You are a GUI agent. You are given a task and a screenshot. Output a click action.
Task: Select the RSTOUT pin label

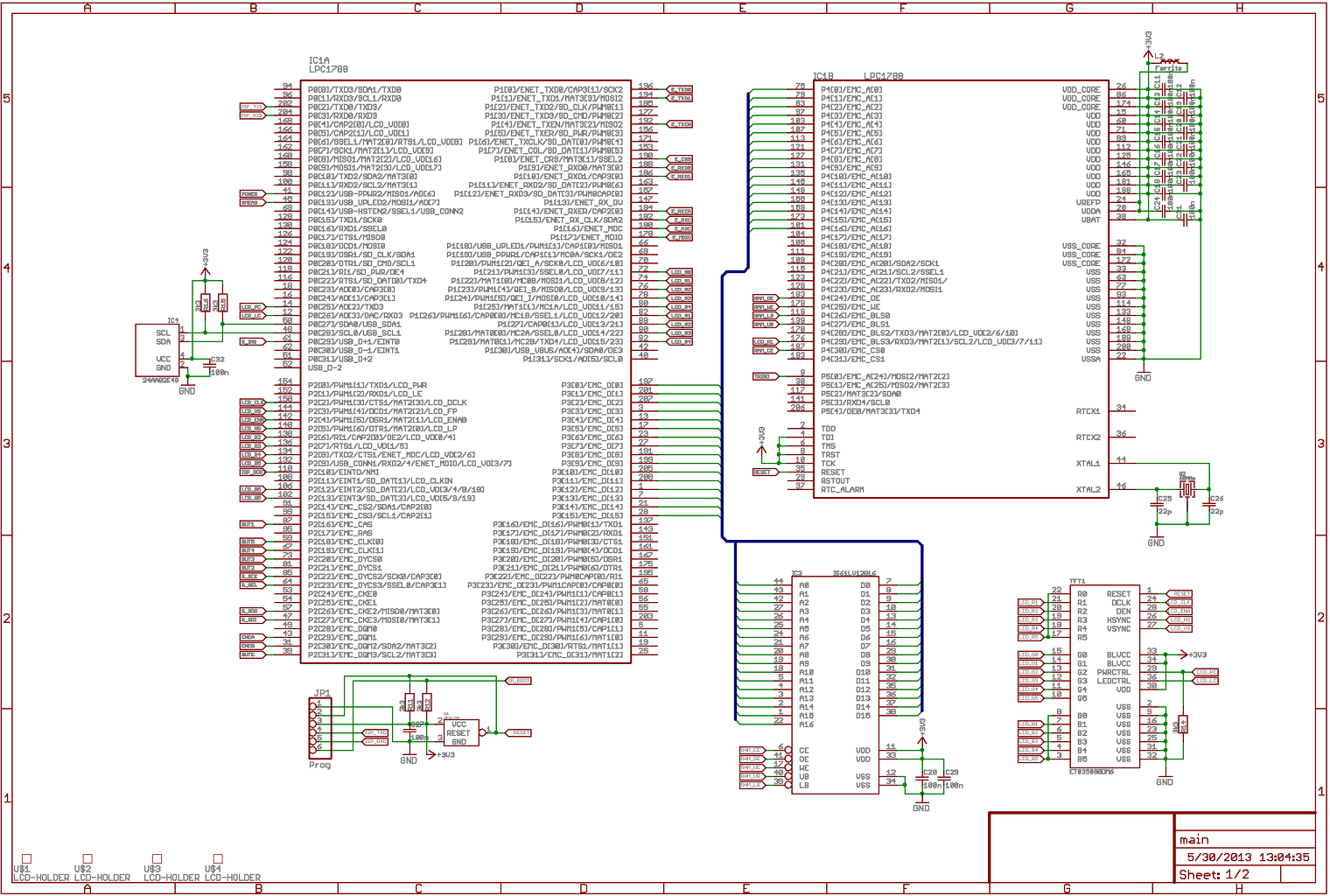[x=836, y=481]
